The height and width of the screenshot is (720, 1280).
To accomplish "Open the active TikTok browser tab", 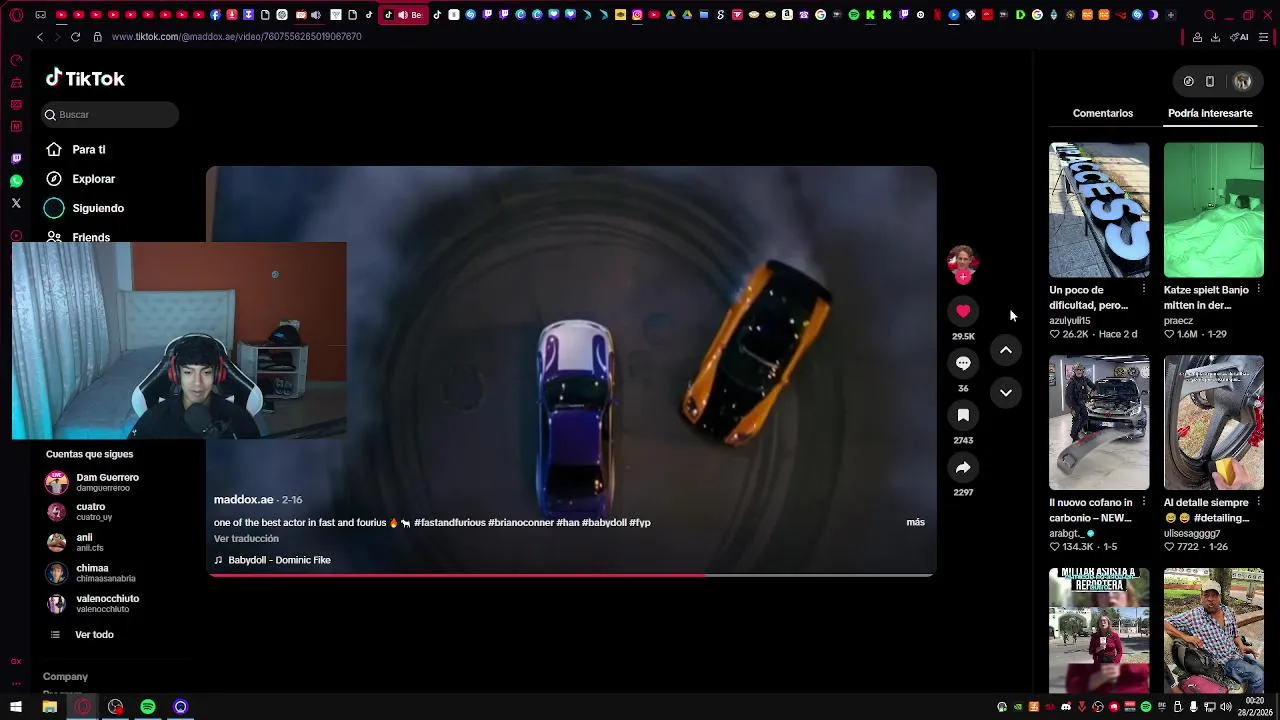I will 404,15.
